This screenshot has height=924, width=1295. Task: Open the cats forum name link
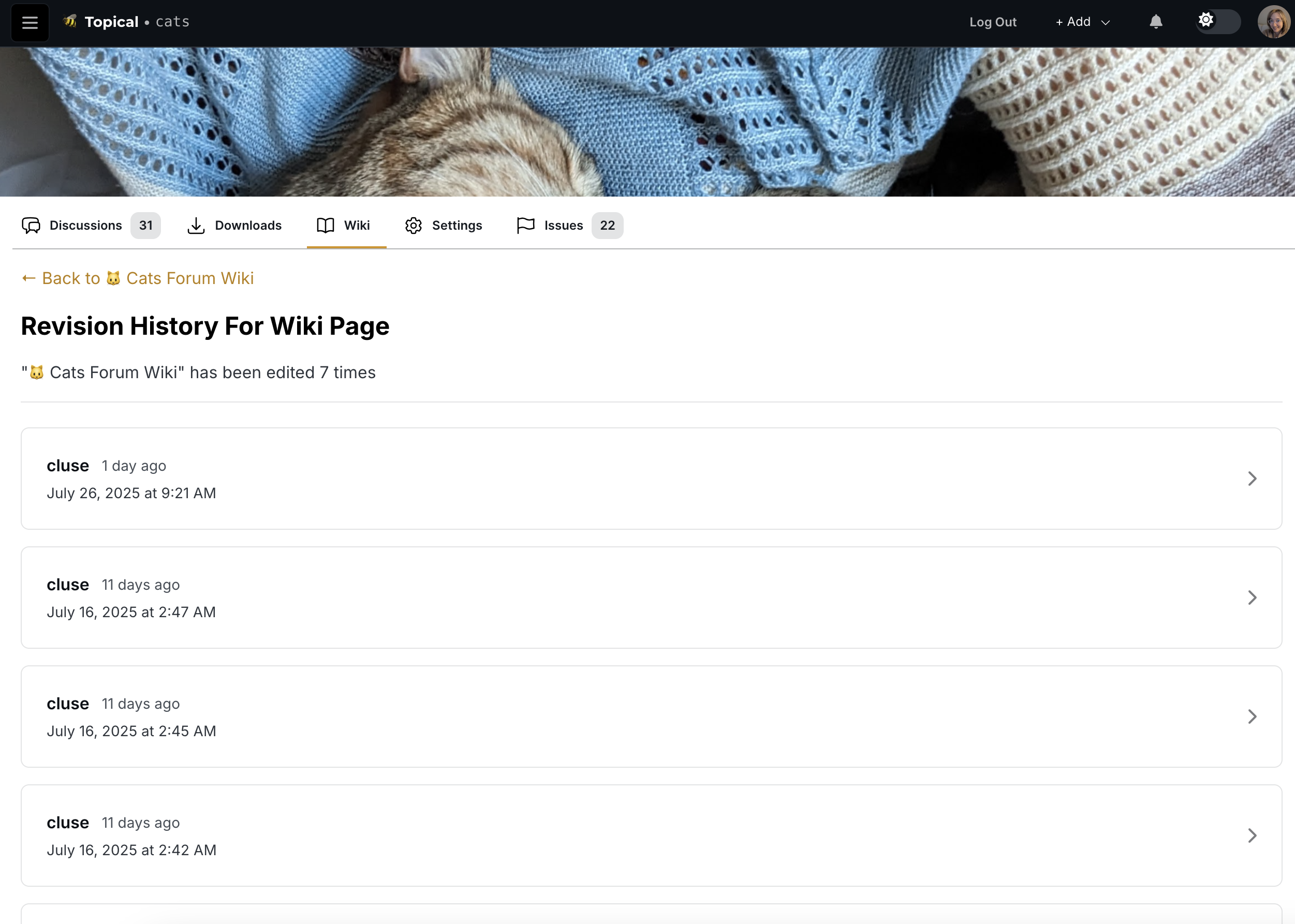172,22
